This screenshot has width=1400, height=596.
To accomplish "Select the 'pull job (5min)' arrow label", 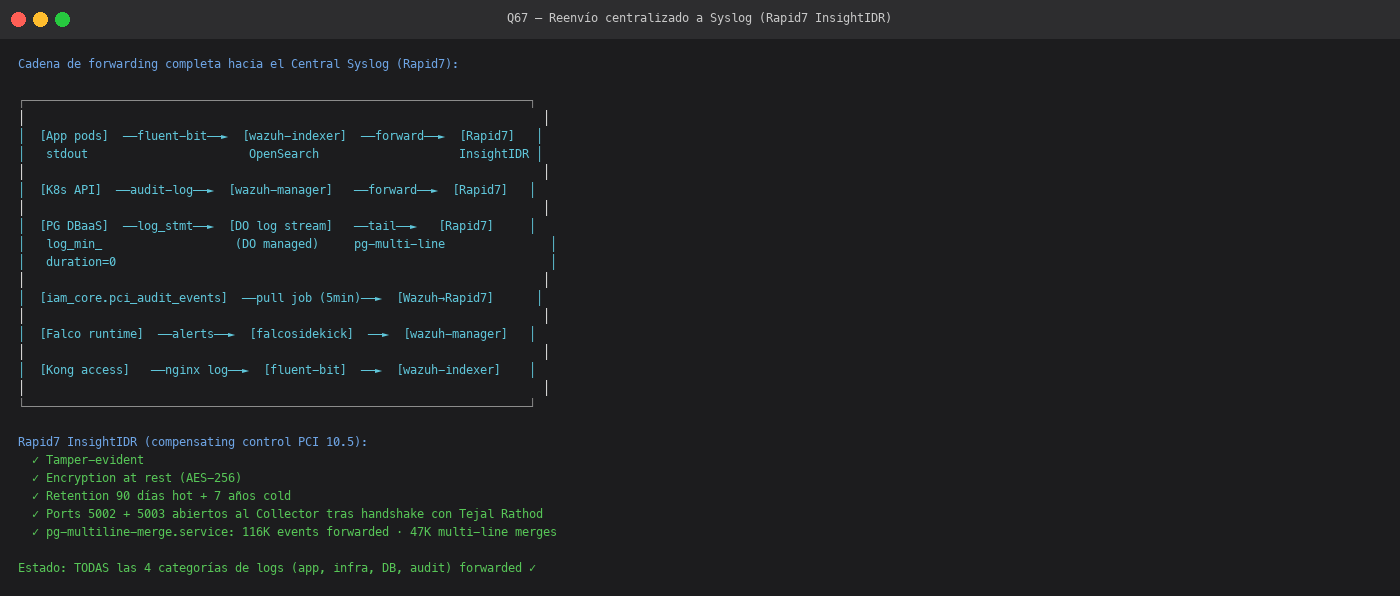I will point(308,298).
